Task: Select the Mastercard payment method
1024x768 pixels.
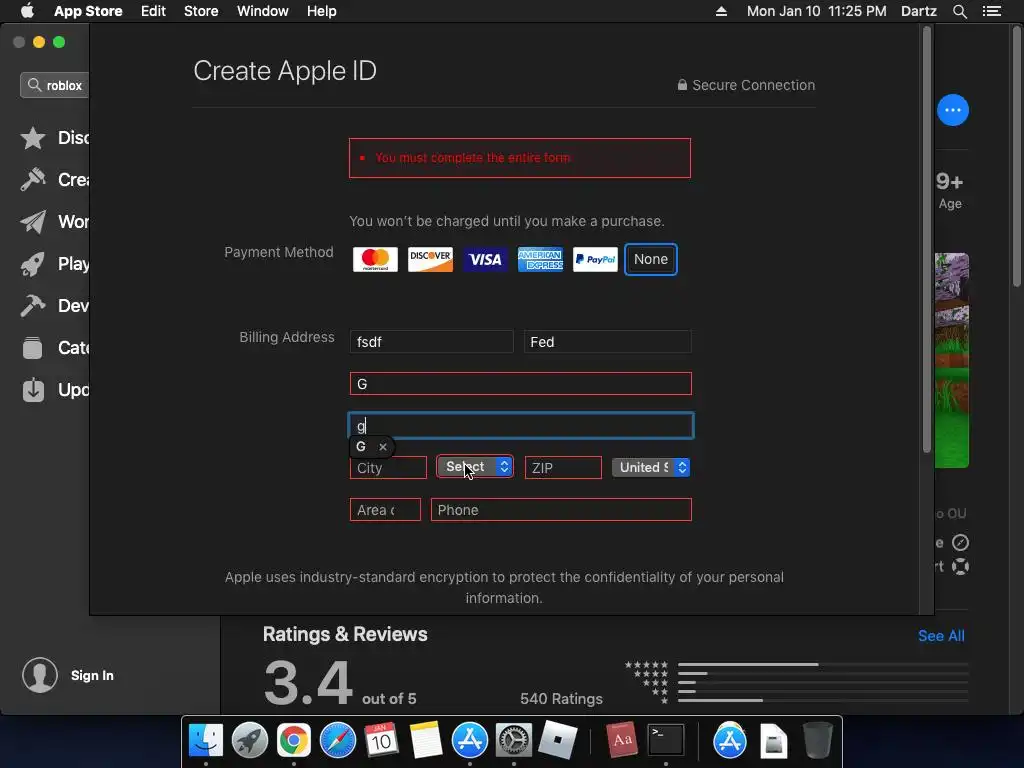Action: [x=375, y=259]
